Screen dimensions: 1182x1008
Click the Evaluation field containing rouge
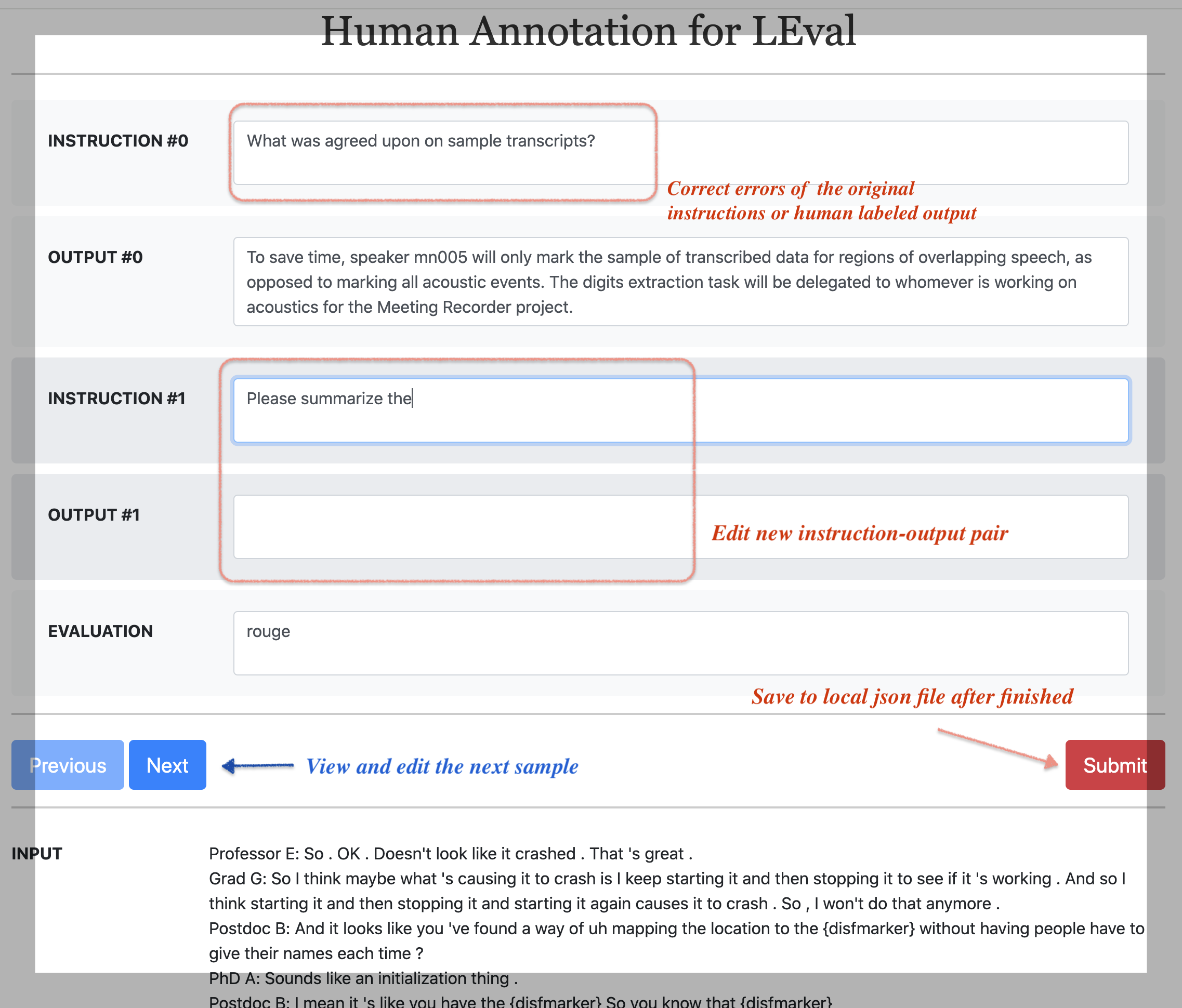(x=680, y=643)
